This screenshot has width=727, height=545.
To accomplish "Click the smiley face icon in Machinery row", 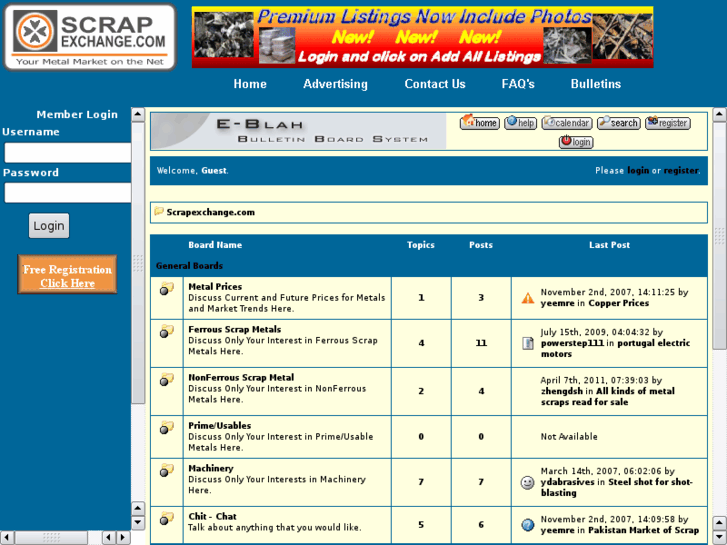I will (527, 482).
